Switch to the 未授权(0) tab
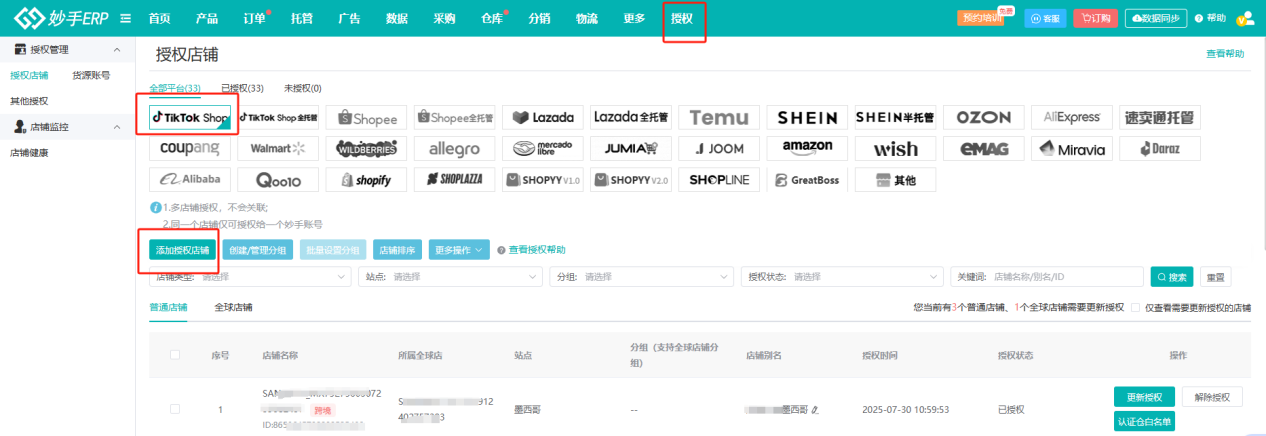This screenshot has width=1266, height=436. 302,88
